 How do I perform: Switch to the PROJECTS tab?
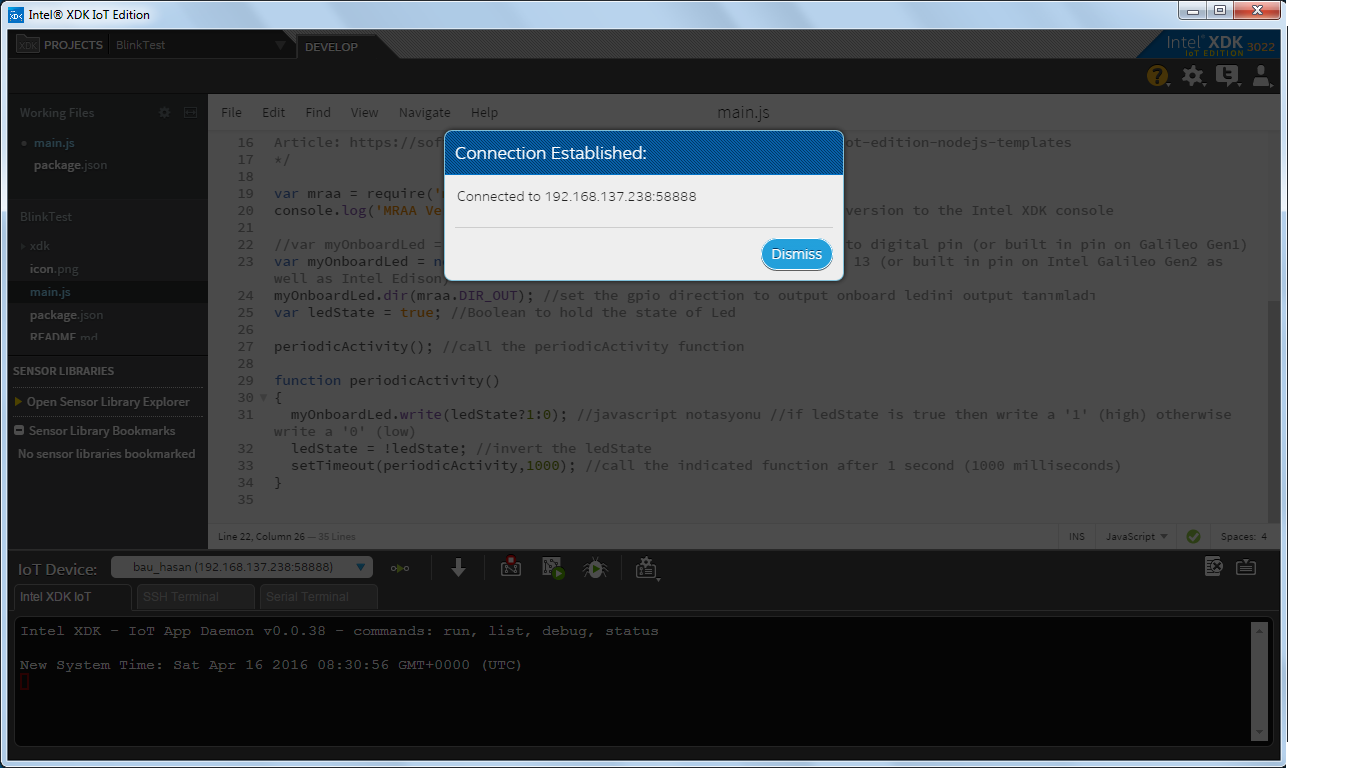(x=59, y=45)
